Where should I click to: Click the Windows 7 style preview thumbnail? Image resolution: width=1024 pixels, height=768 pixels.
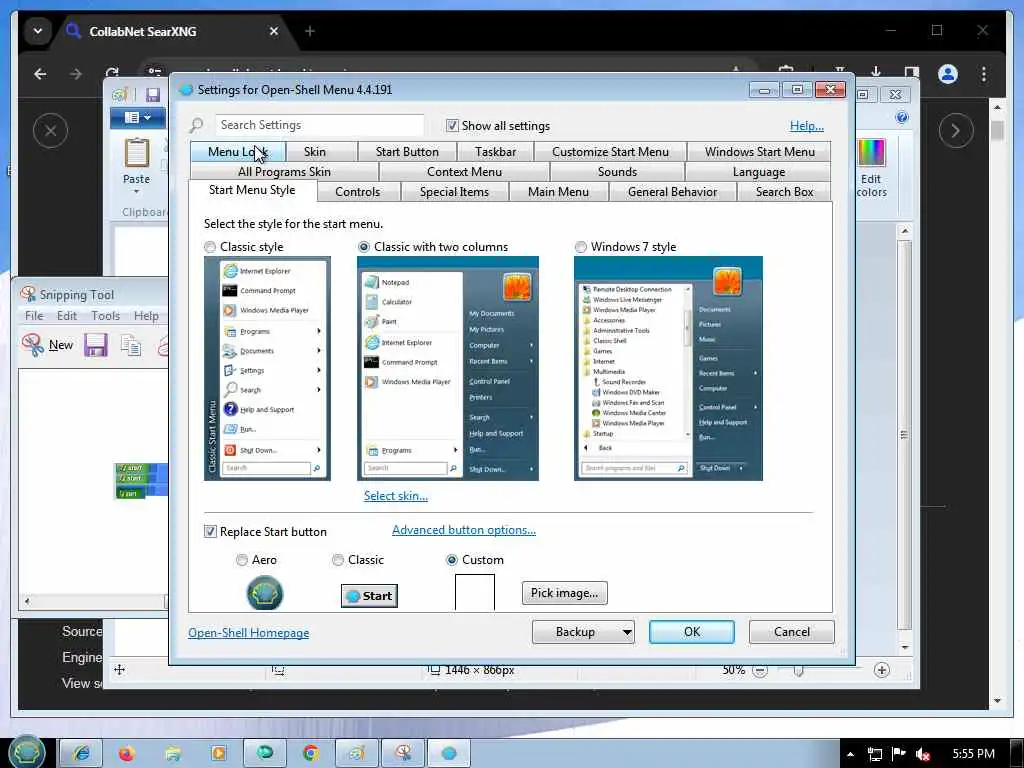[x=668, y=368]
